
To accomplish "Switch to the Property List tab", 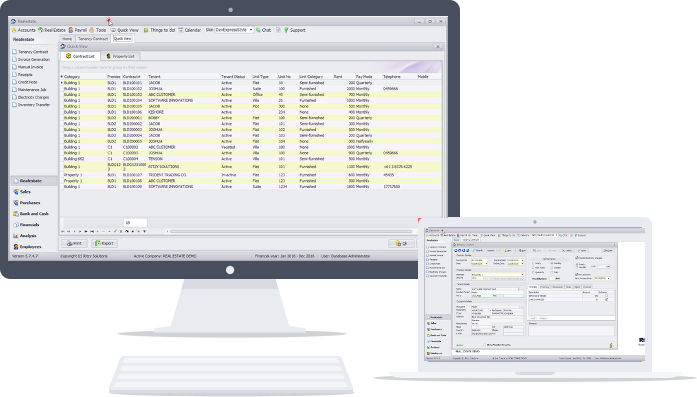I will [x=120, y=56].
